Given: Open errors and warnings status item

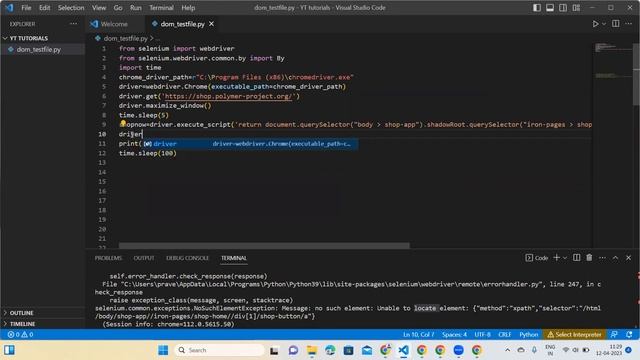Looking at the screenshot, I should click(20, 335).
